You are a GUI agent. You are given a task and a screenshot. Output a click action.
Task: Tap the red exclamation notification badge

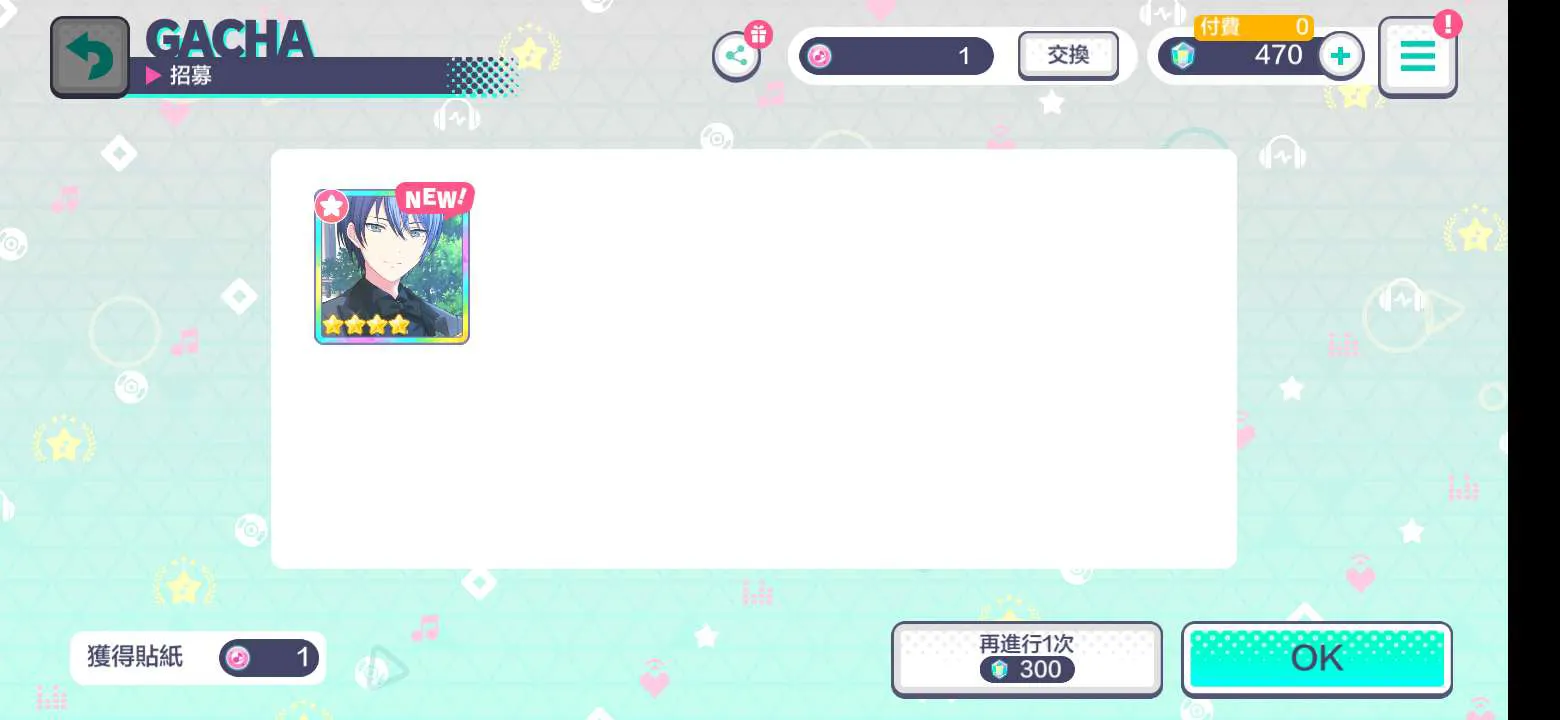coord(1447,24)
